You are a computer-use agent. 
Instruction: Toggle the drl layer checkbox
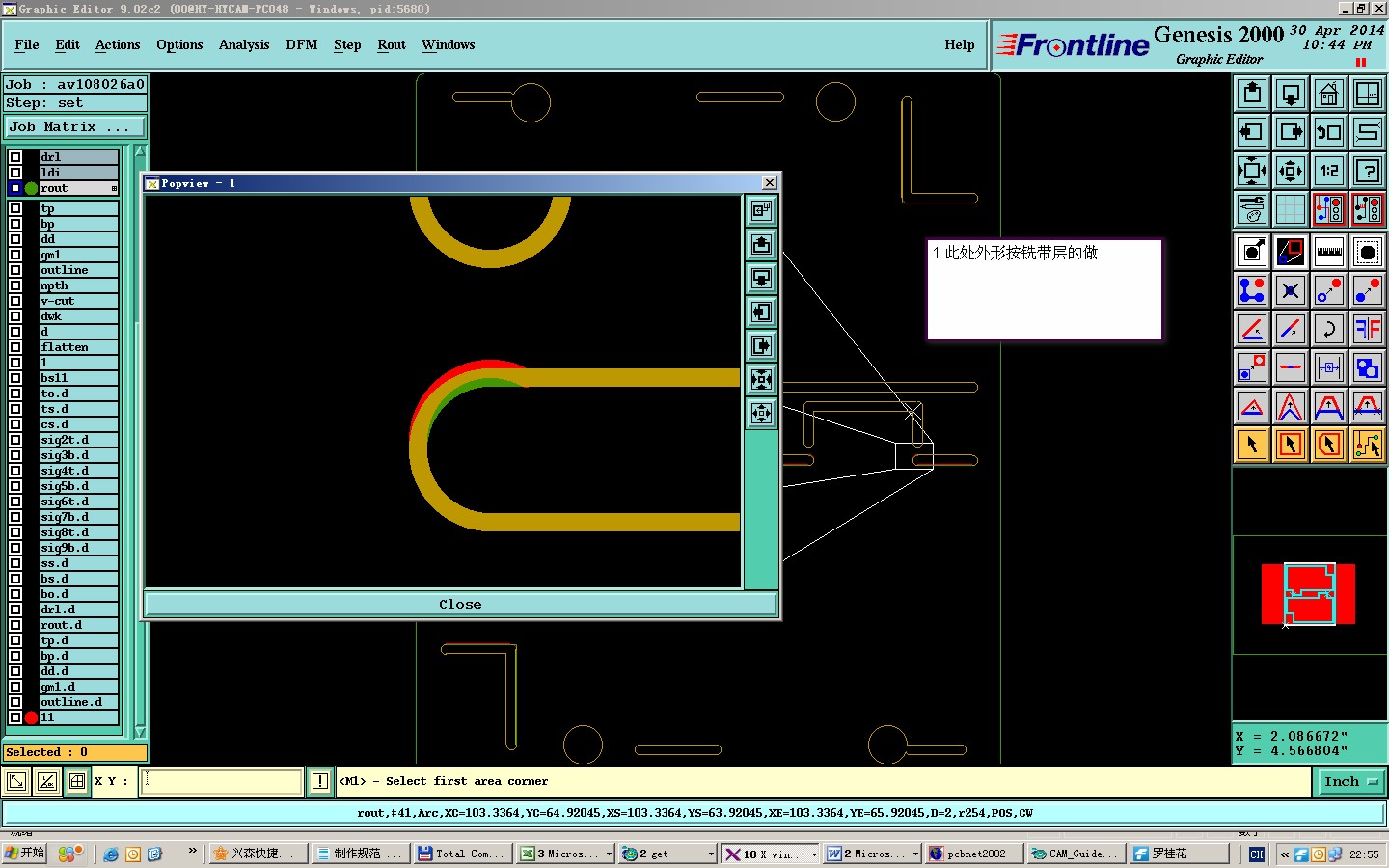coord(15,157)
